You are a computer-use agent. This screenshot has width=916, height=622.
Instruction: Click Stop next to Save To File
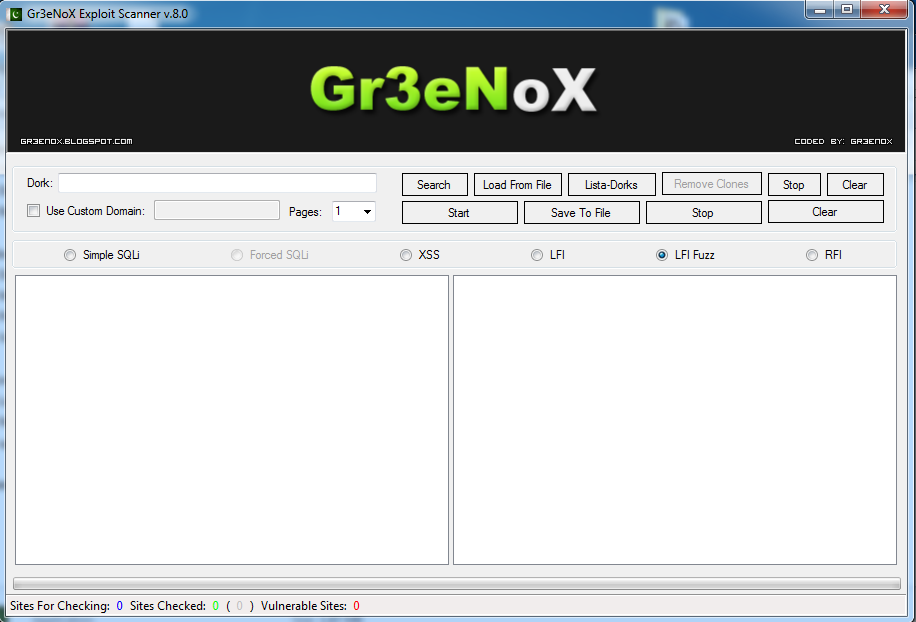pyautogui.click(x=703, y=212)
